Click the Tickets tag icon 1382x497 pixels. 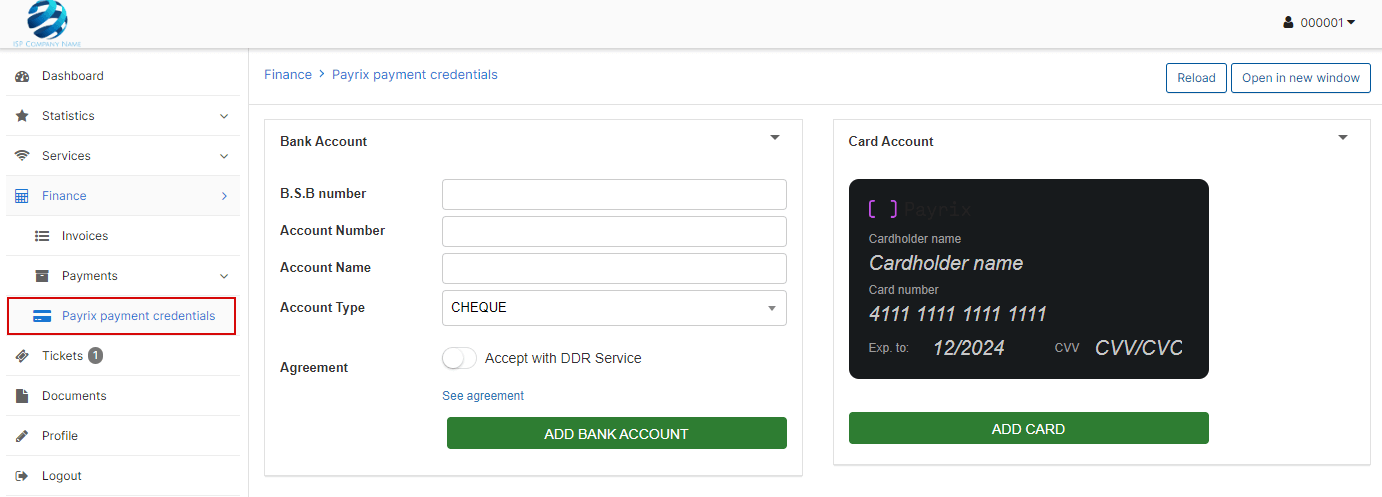pos(22,356)
